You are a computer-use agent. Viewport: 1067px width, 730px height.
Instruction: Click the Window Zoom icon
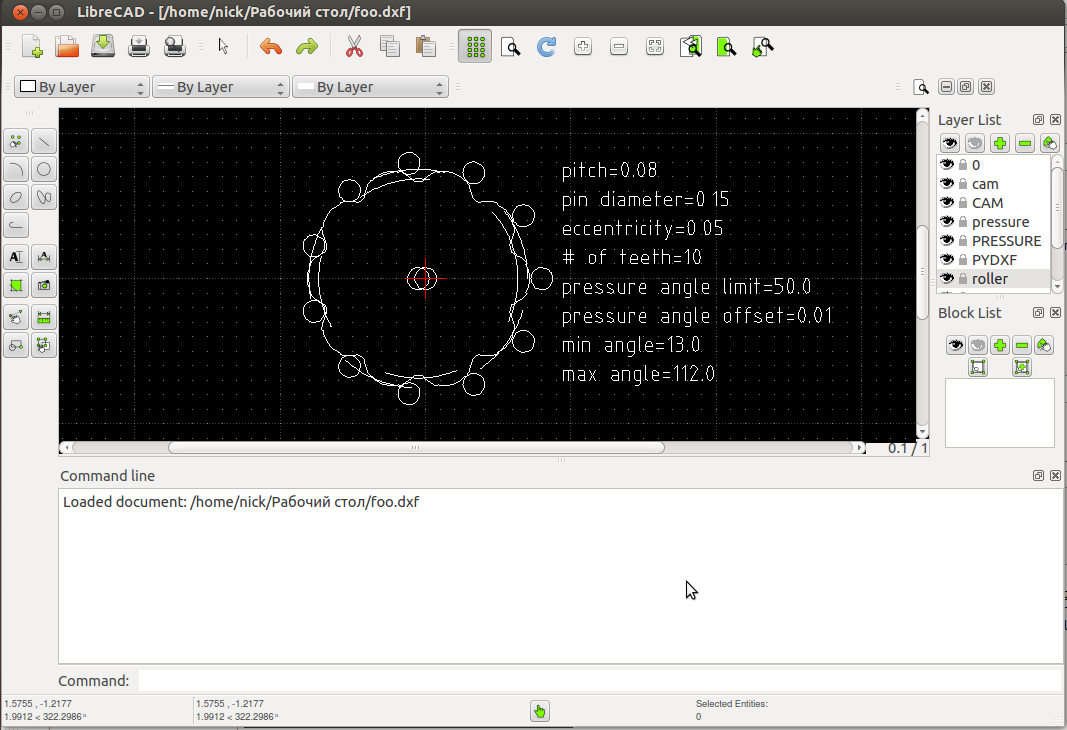(727, 46)
